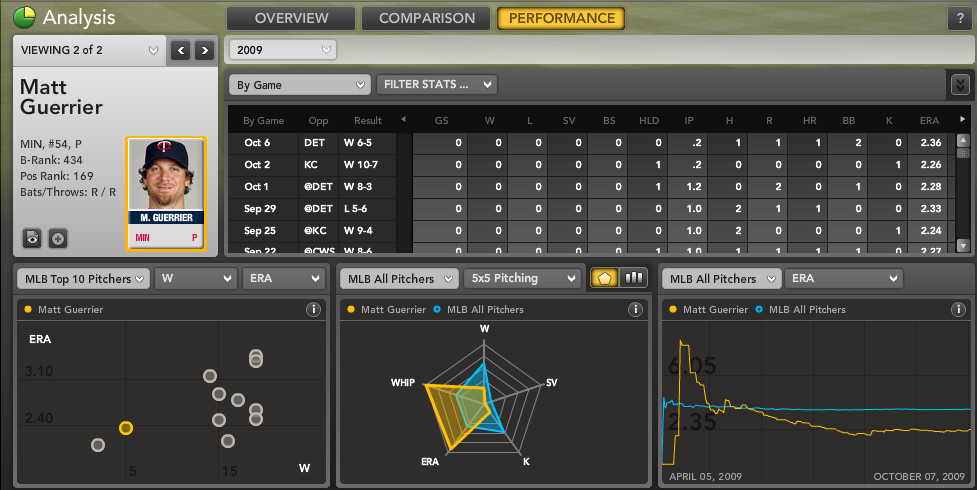Open info for the ERA trend line chart
The width and height of the screenshot is (977, 490).
pyautogui.click(x=957, y=310)
